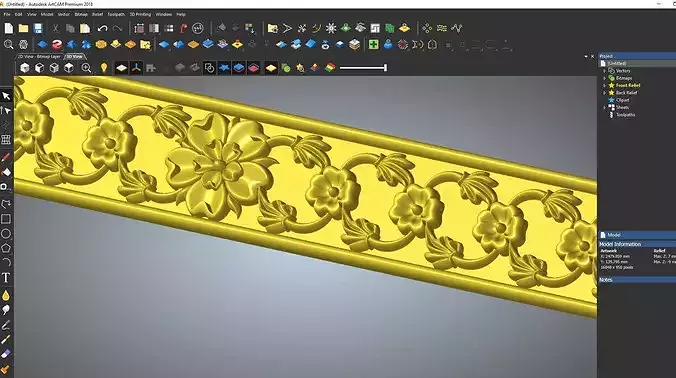Switch to the 3D View tab
This screenshot has height=378, width=676.
pos(75,56)
